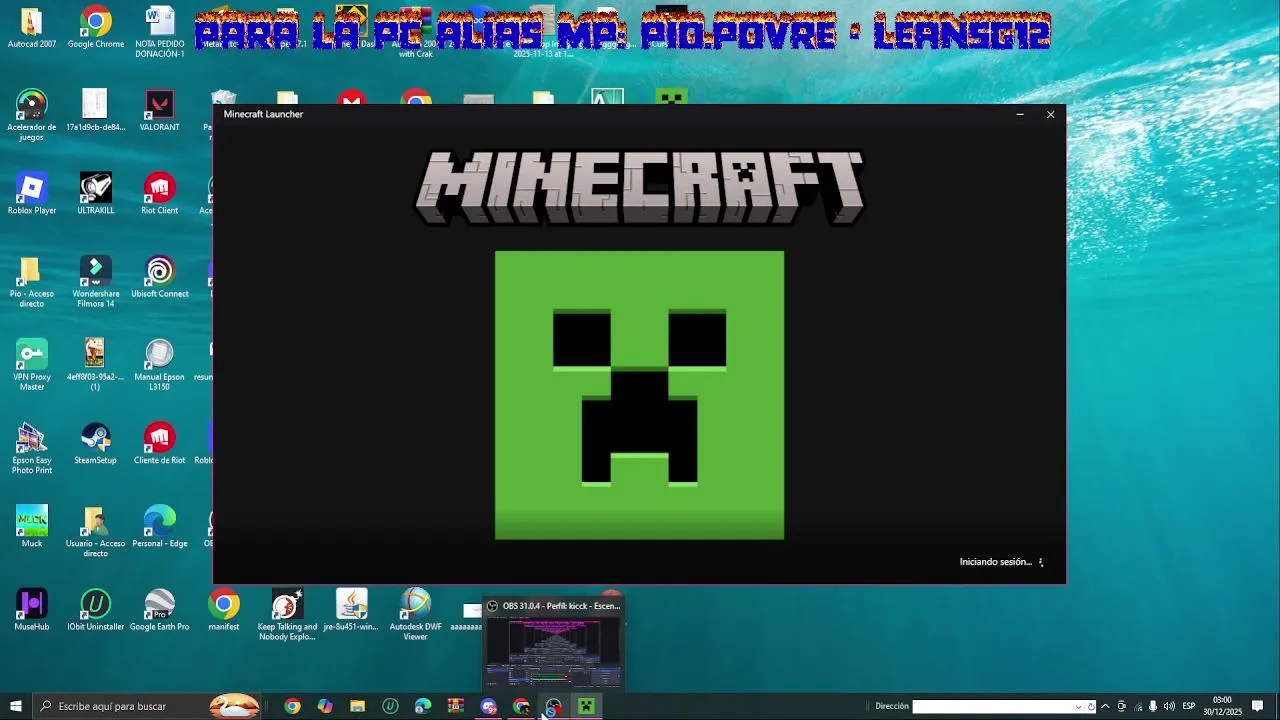Open Autodesk DWF Viewer shortcut
The height and width of the screenshot is (720, 1280).
click(x=415, y=614)
